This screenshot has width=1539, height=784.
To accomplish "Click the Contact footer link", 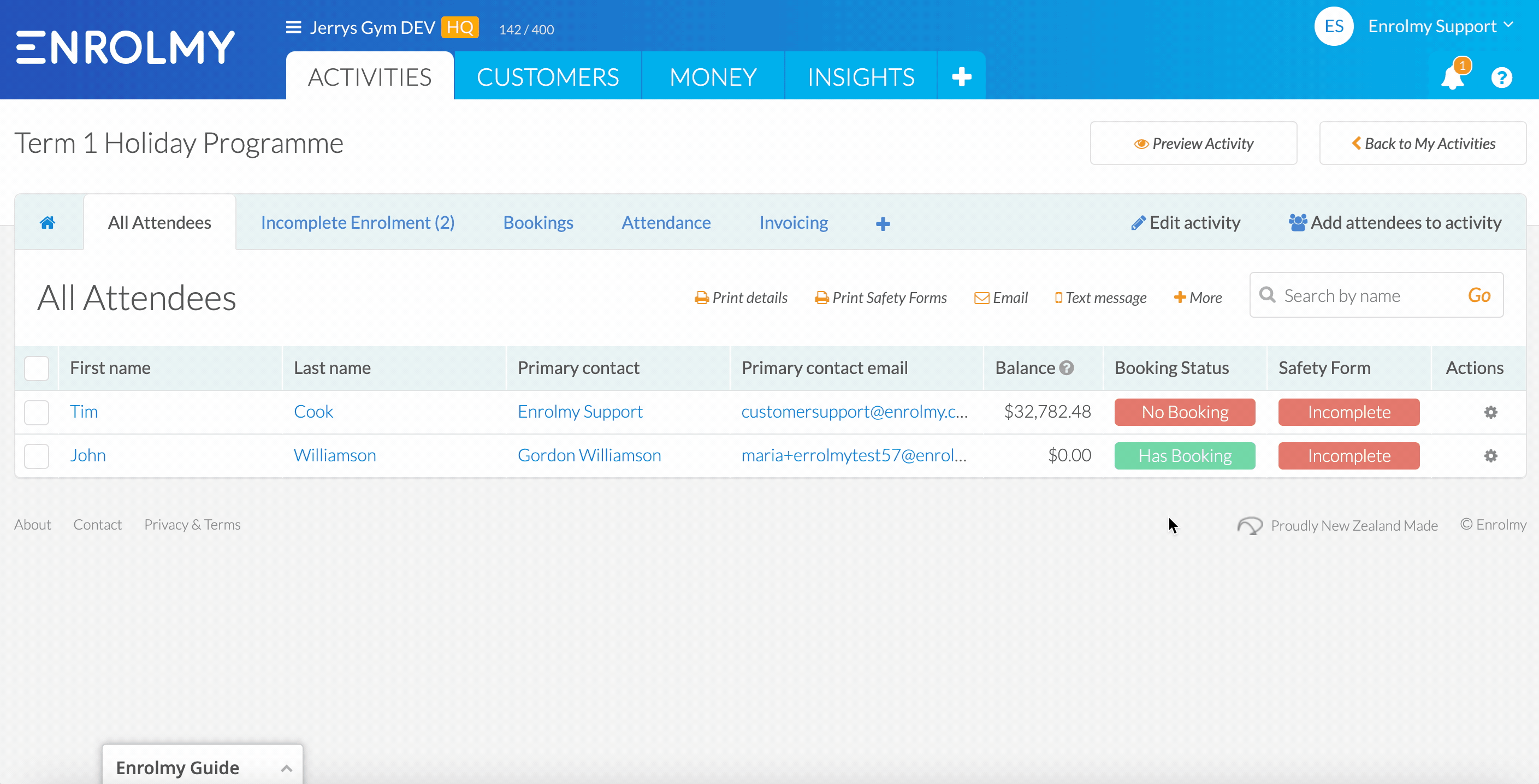I will (97, 524).
